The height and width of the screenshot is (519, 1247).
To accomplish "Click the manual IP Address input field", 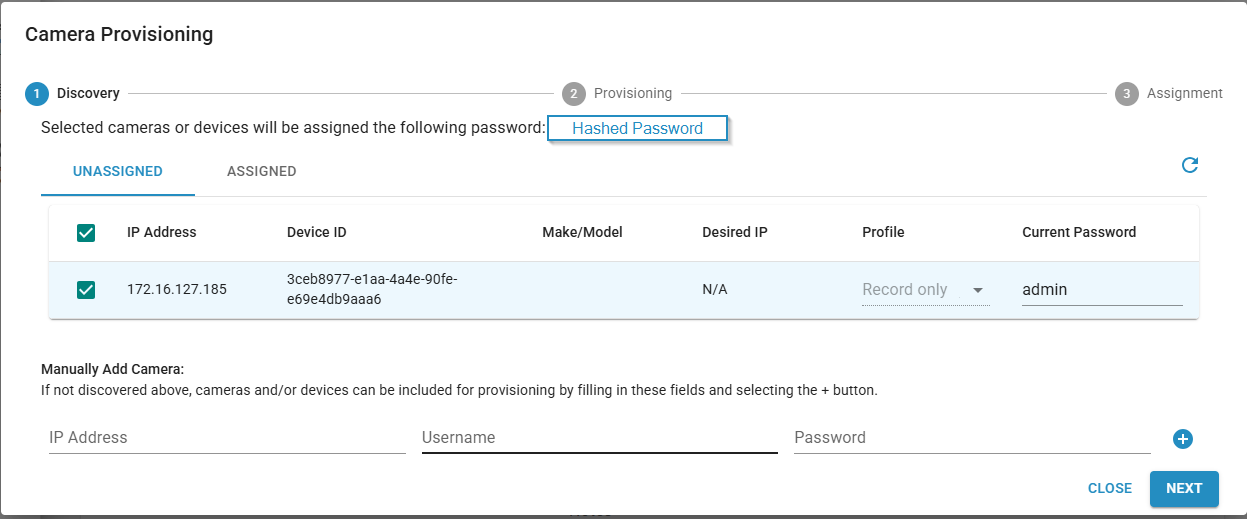I will (x=227, y=438).
